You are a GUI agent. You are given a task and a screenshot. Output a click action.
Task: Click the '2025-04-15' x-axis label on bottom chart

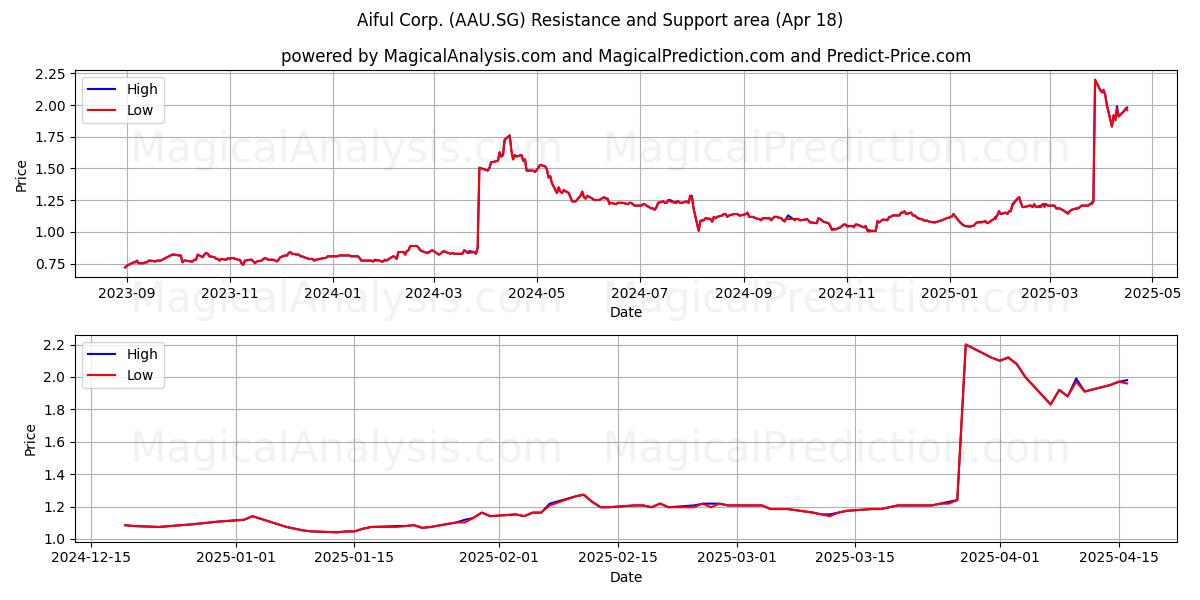[1118, 558]
